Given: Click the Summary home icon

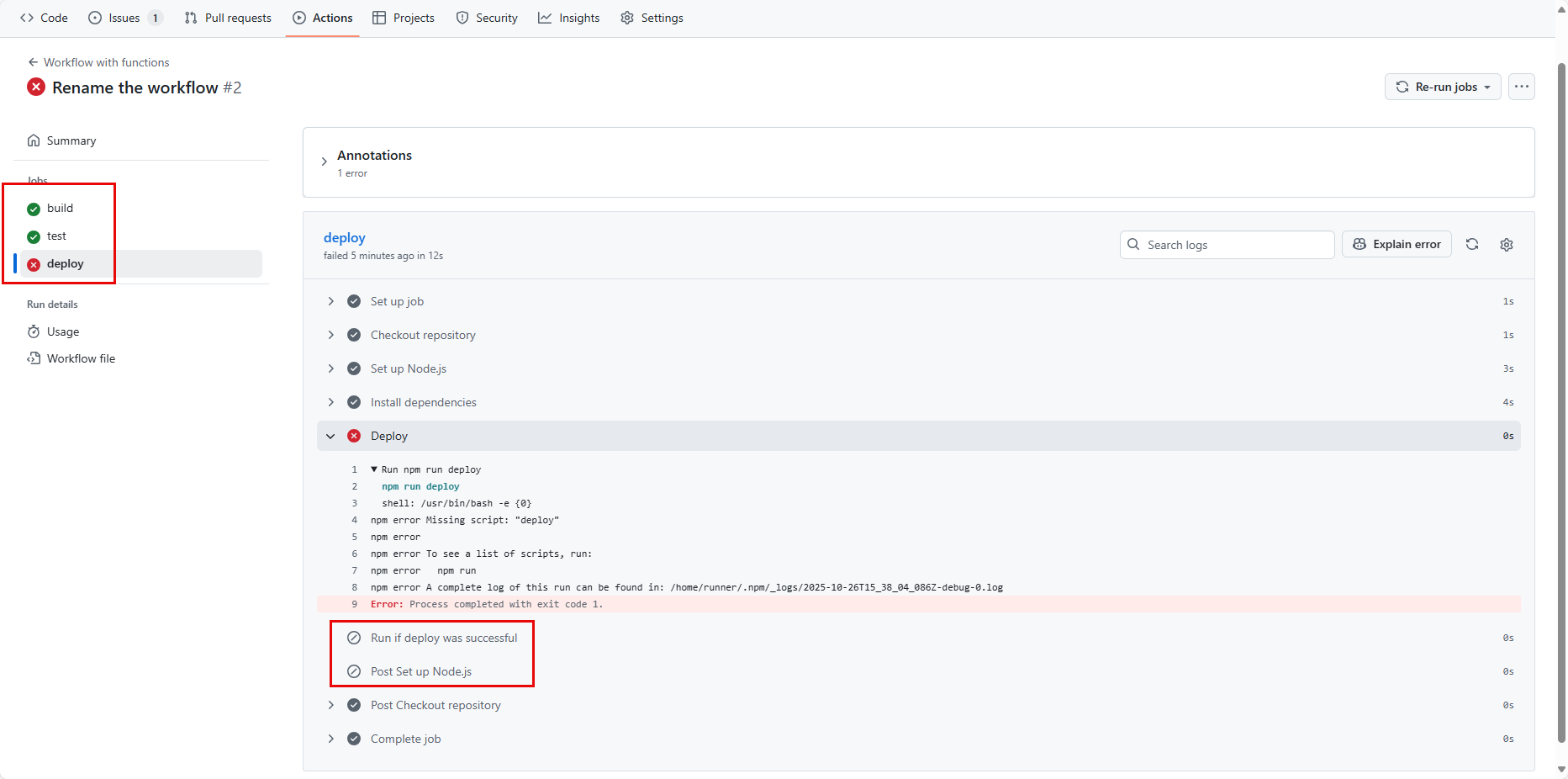Looking at the screenshot, I should [x=34, y=140].
